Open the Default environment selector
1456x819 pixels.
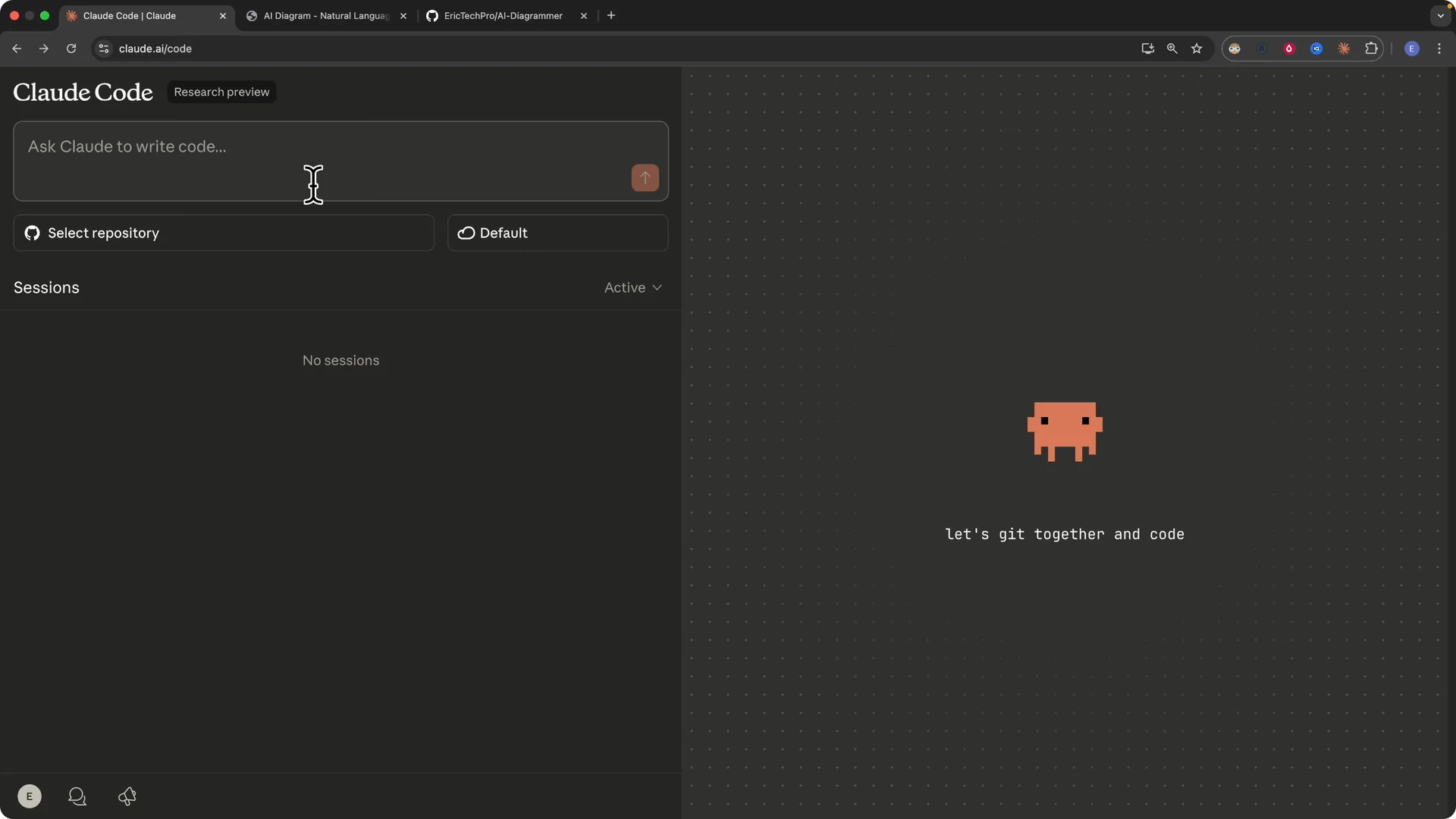(x=557, y=233)
